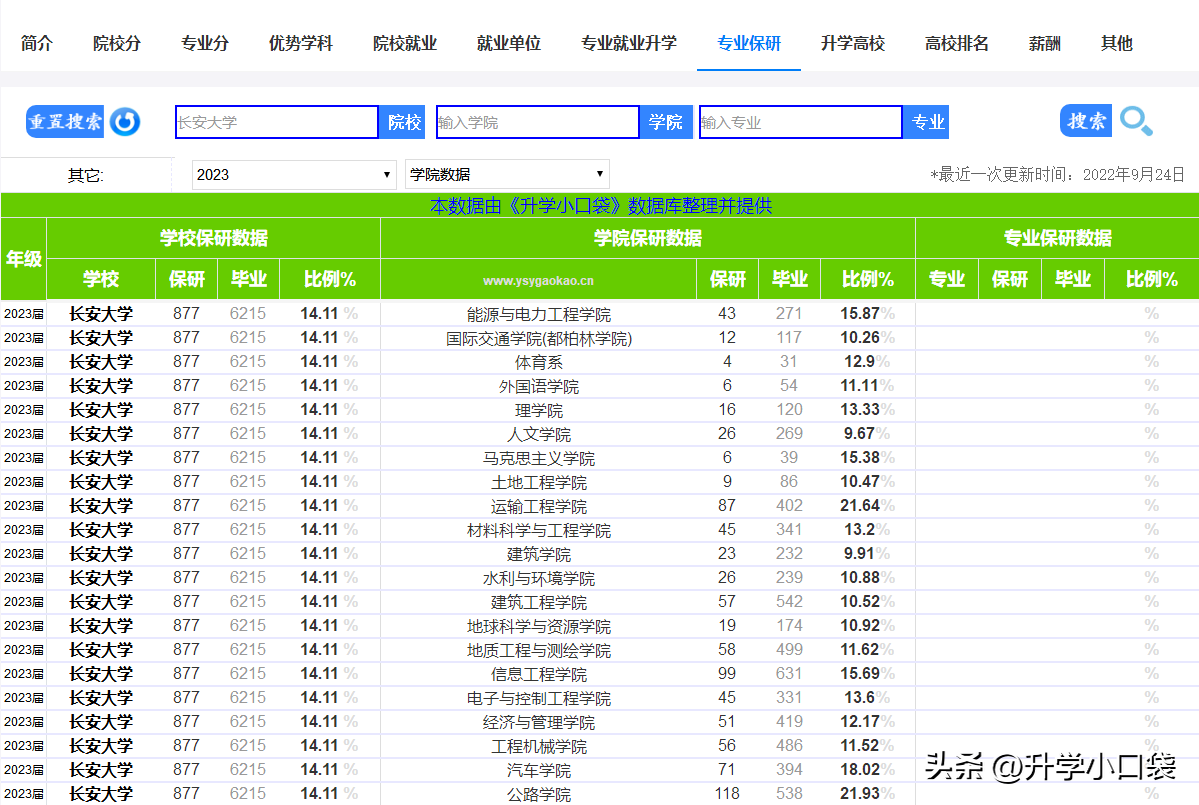Click the 15.87 percentage value
This screenshot has height=805, width=1199.
(859, 313)
